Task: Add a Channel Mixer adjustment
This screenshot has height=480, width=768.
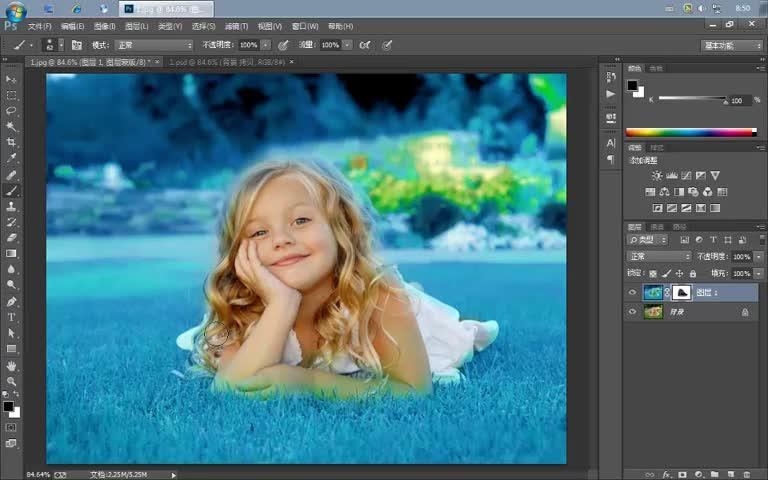Action: pyautogui.click(x=707, y=192)
